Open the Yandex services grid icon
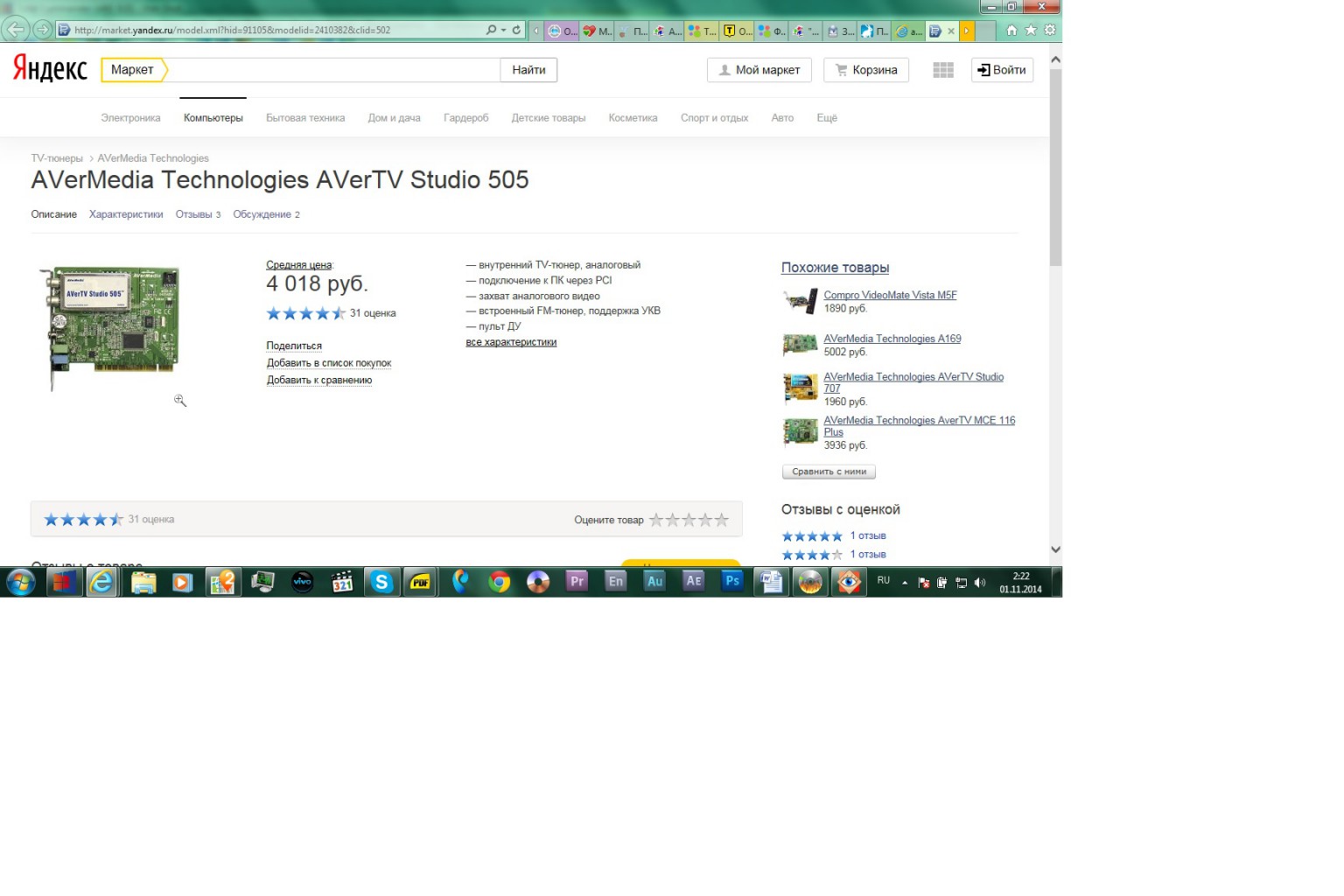Screen dimensions: 1344x896 click(x=943, y=70)
